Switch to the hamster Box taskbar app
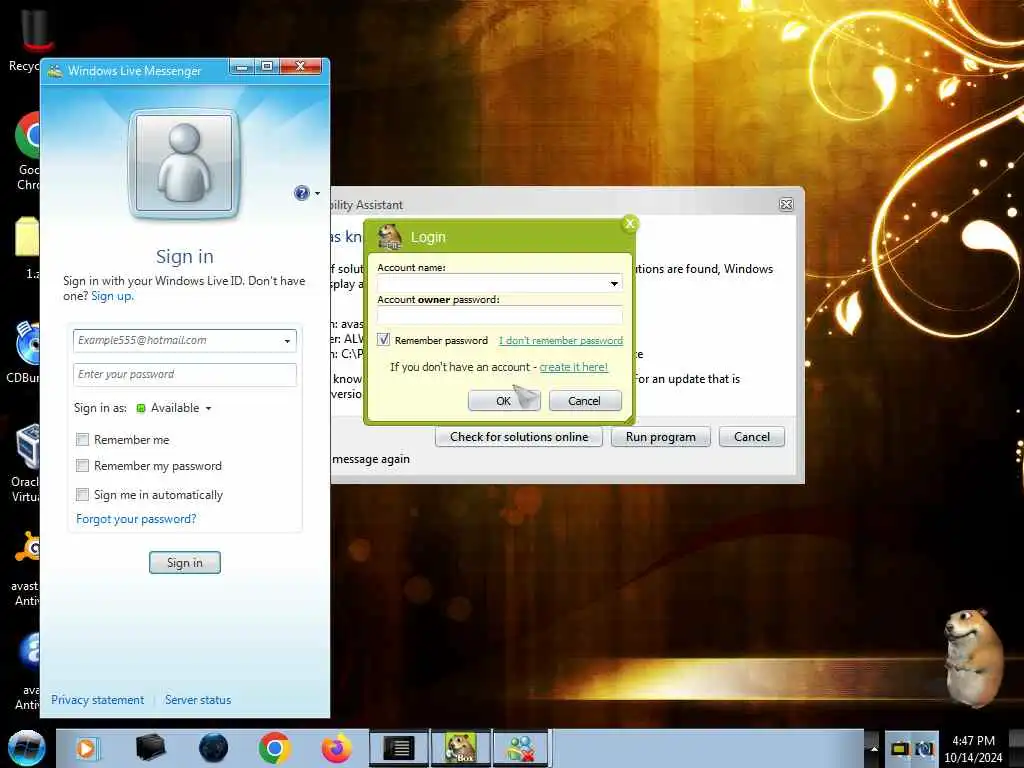The height and width of the screenshot is (768, 1024). [x=460, y=748]
